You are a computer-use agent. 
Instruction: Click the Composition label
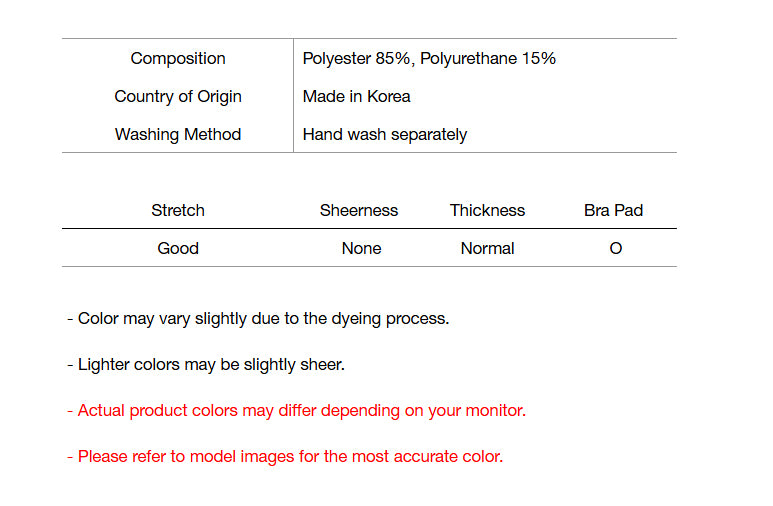click(x=178, y=58)
